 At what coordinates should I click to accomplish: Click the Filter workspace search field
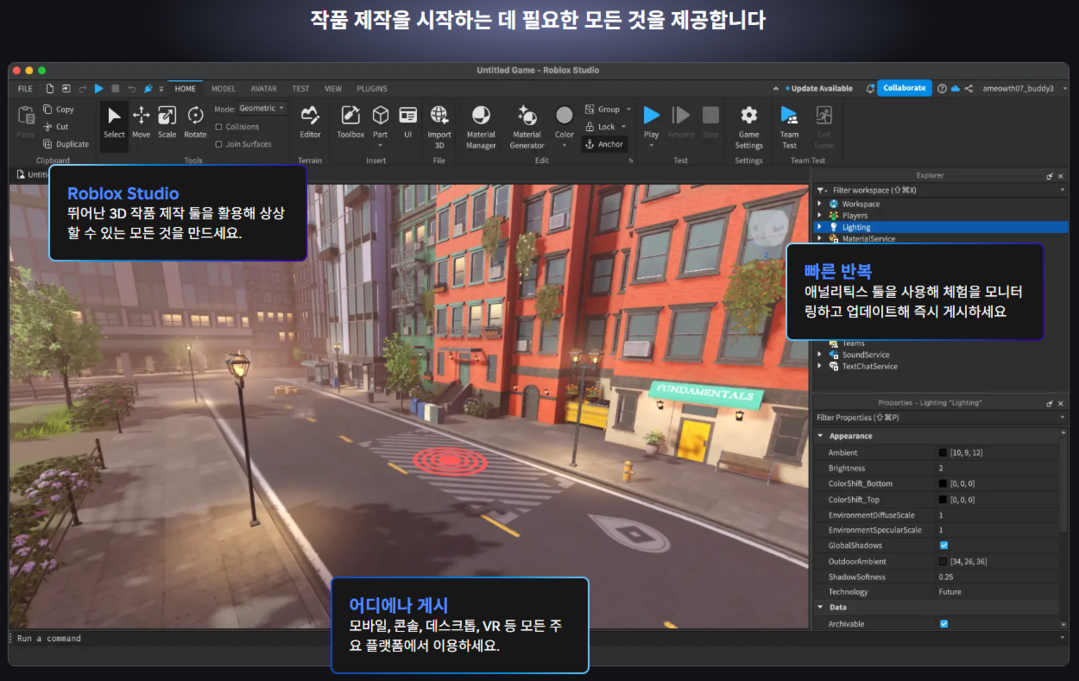(940, 190)
